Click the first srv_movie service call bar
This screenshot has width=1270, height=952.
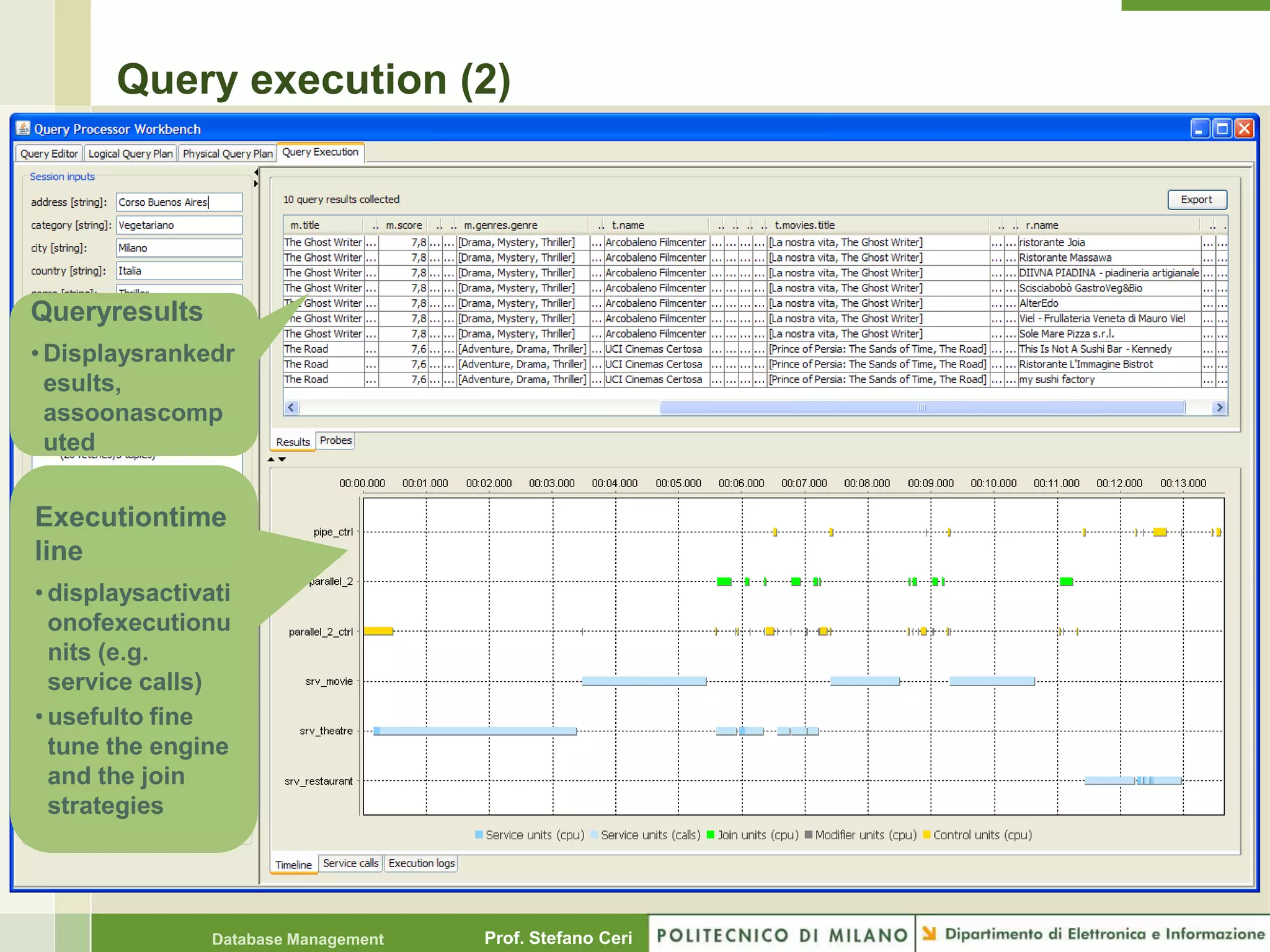click(x=644, y=681)
